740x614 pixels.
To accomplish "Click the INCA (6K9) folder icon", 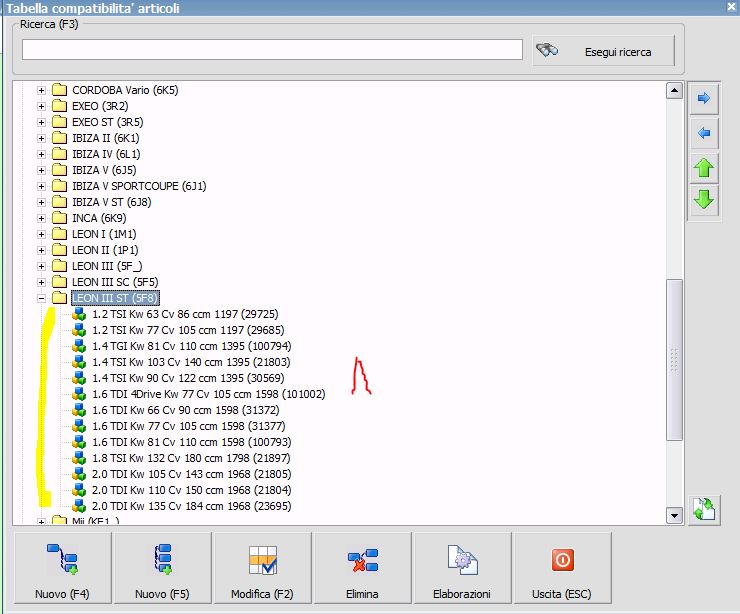I will click(x=59, y=218).
